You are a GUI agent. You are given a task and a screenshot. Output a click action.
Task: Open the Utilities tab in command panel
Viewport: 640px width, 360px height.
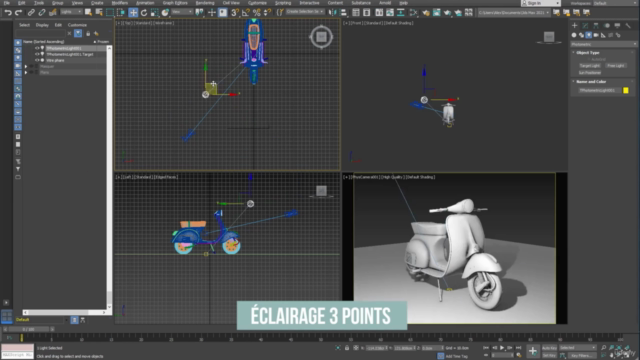tap(628, 25)
